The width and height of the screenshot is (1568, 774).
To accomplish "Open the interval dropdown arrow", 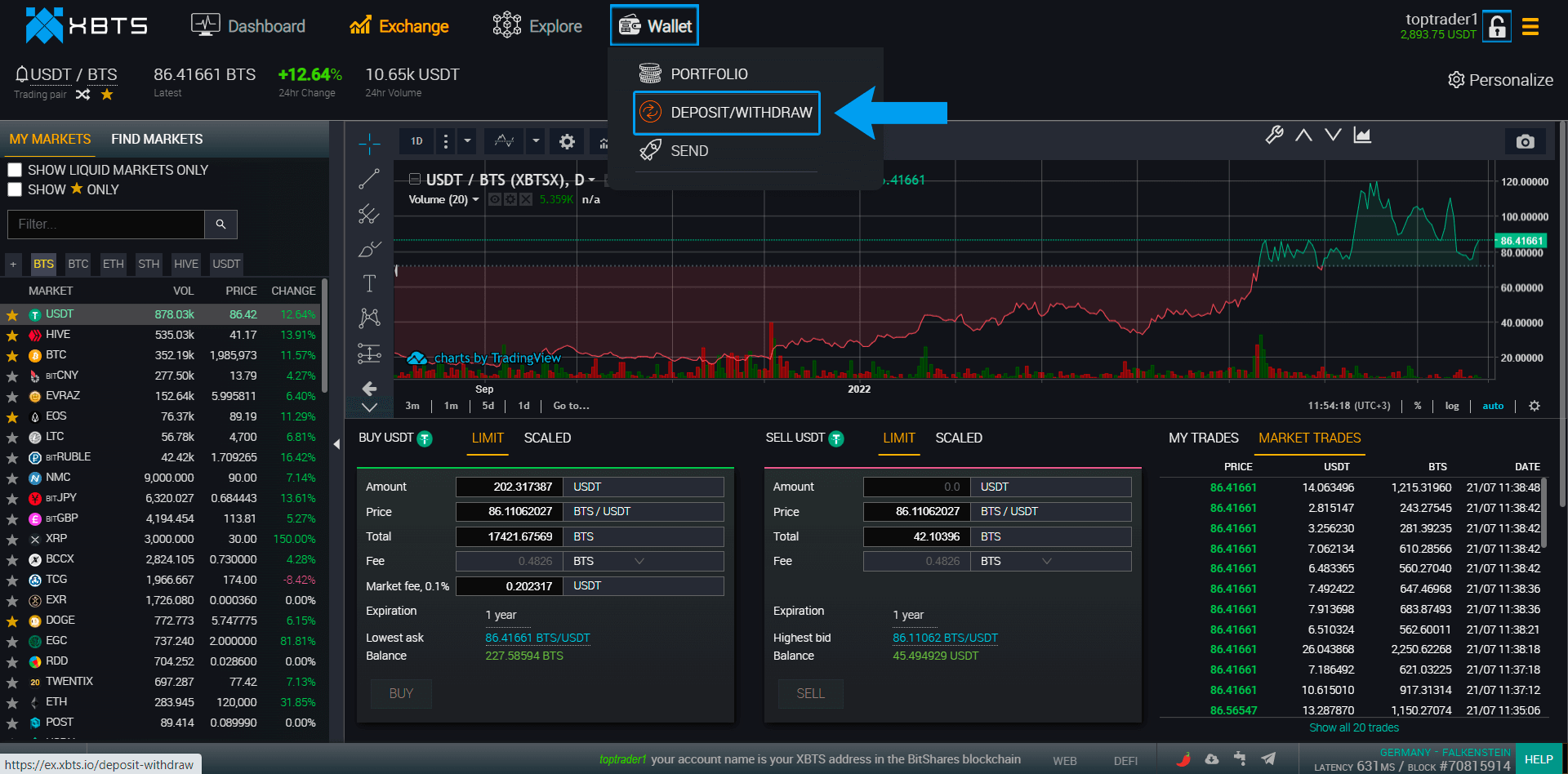I will [x=467, y=141].
